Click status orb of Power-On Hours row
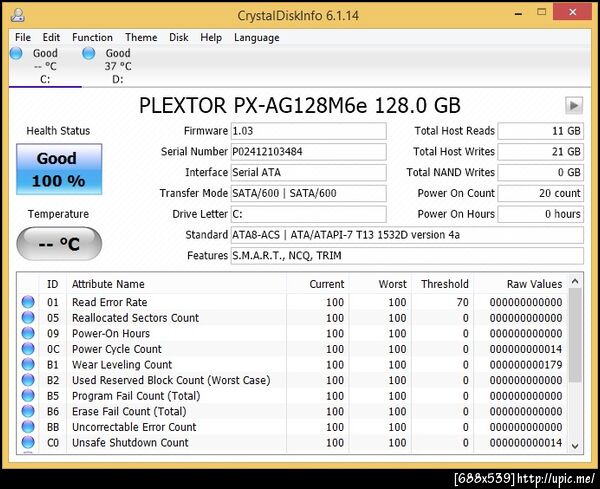 tap(28, 333)
